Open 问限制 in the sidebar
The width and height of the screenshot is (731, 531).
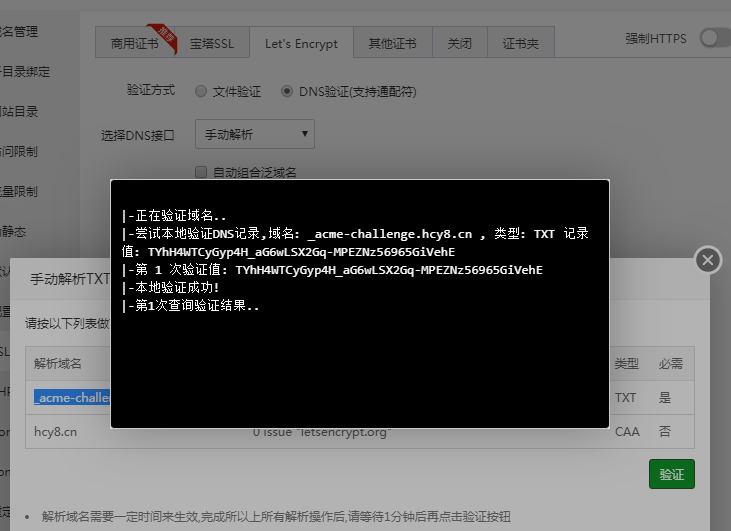point(19,152)
